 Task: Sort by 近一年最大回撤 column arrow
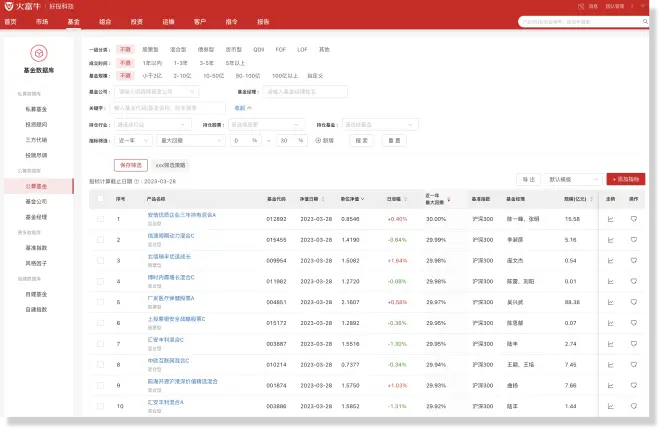click(449, 199)
